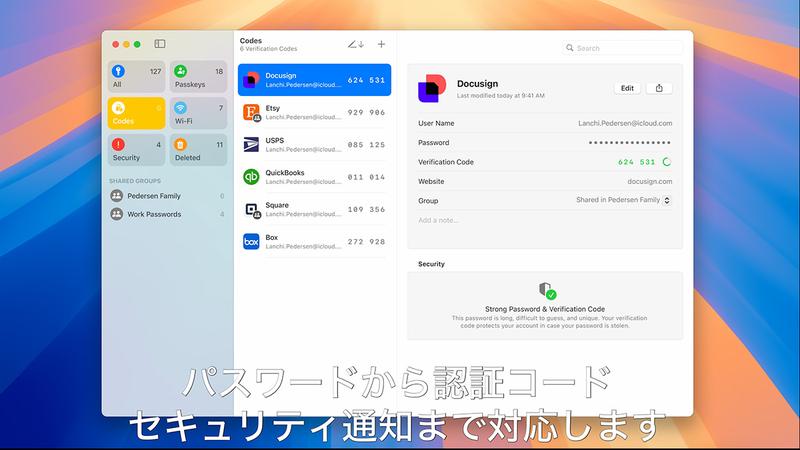Click the Square logo icon

[251, 209]
